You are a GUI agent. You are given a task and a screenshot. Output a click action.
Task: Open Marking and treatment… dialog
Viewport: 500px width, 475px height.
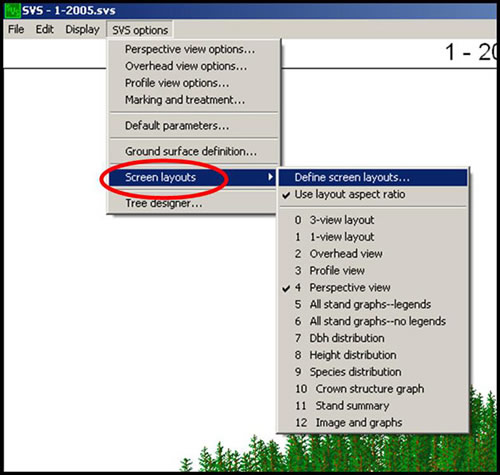click(193, 100)
